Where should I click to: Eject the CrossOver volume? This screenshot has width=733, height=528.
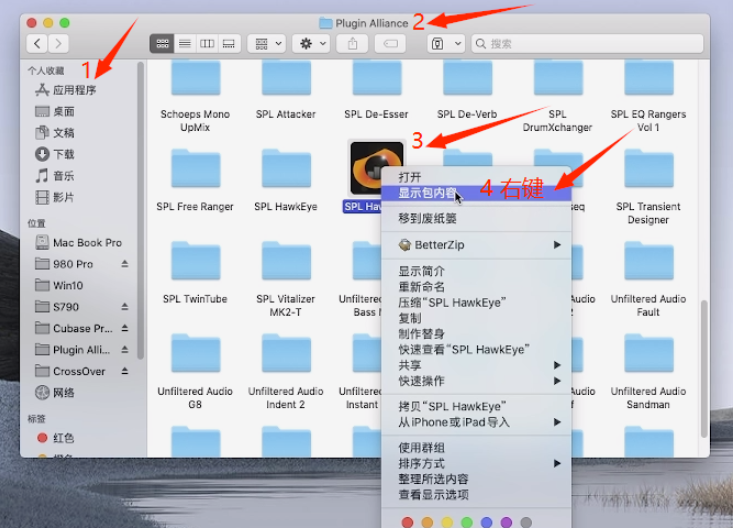(x=125, y=371)
